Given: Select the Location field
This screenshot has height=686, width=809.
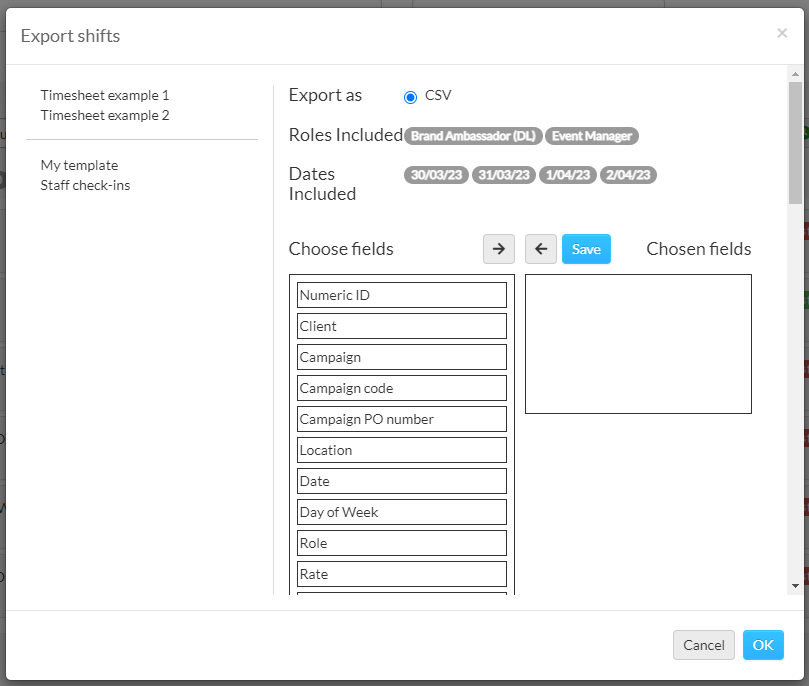Looking at the screenshot, I should [x=402, y=450].
